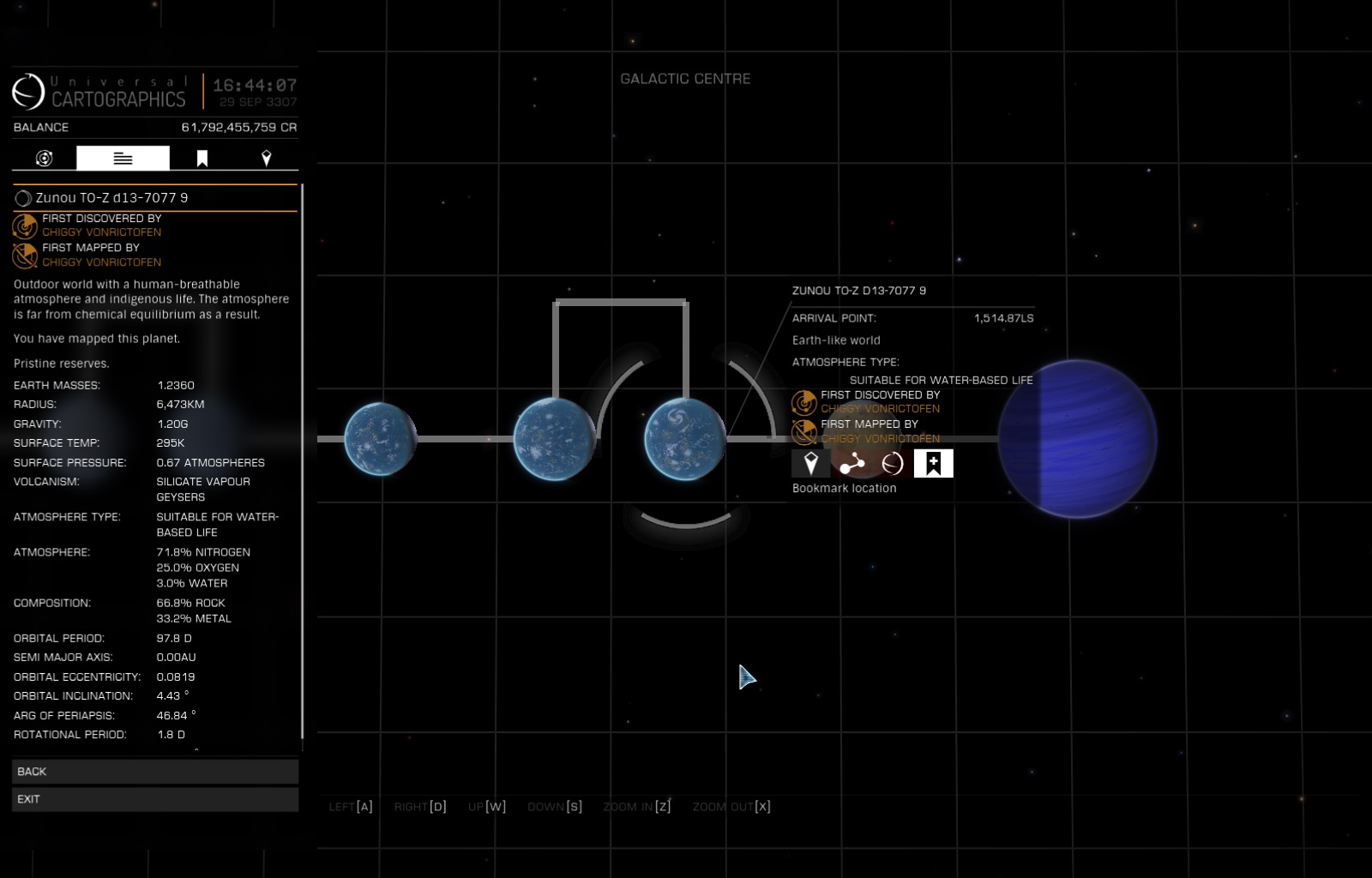Select the leftmost Earth-like planet
This screenshot has width=1372, height=878.
coord(380,439)
